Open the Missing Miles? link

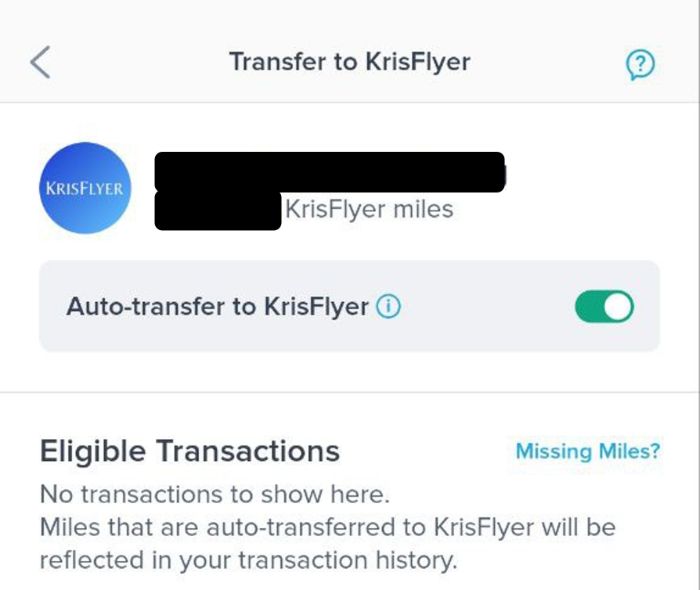coord(587,451)
